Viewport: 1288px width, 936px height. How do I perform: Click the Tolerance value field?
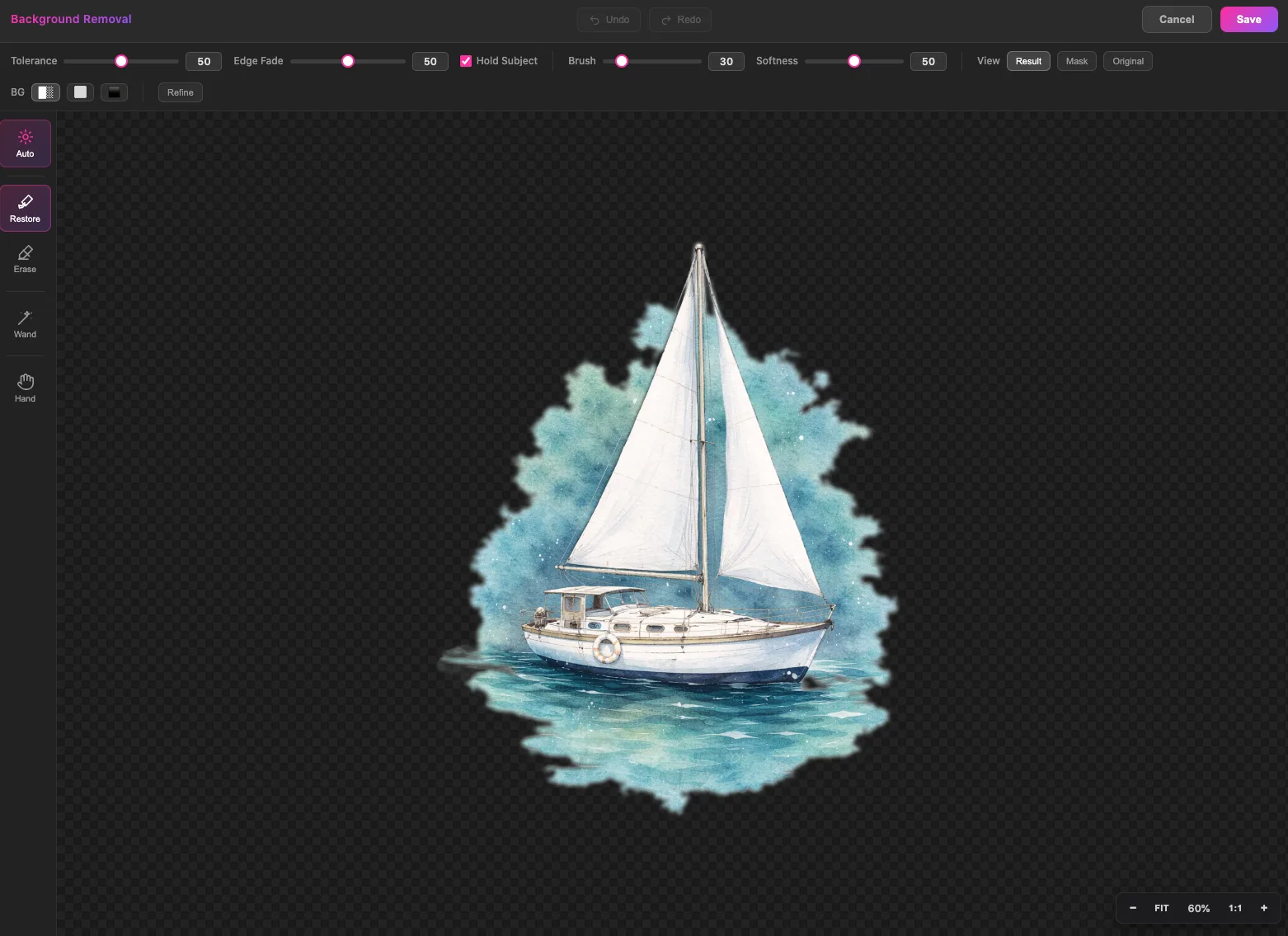pos(204,61)
